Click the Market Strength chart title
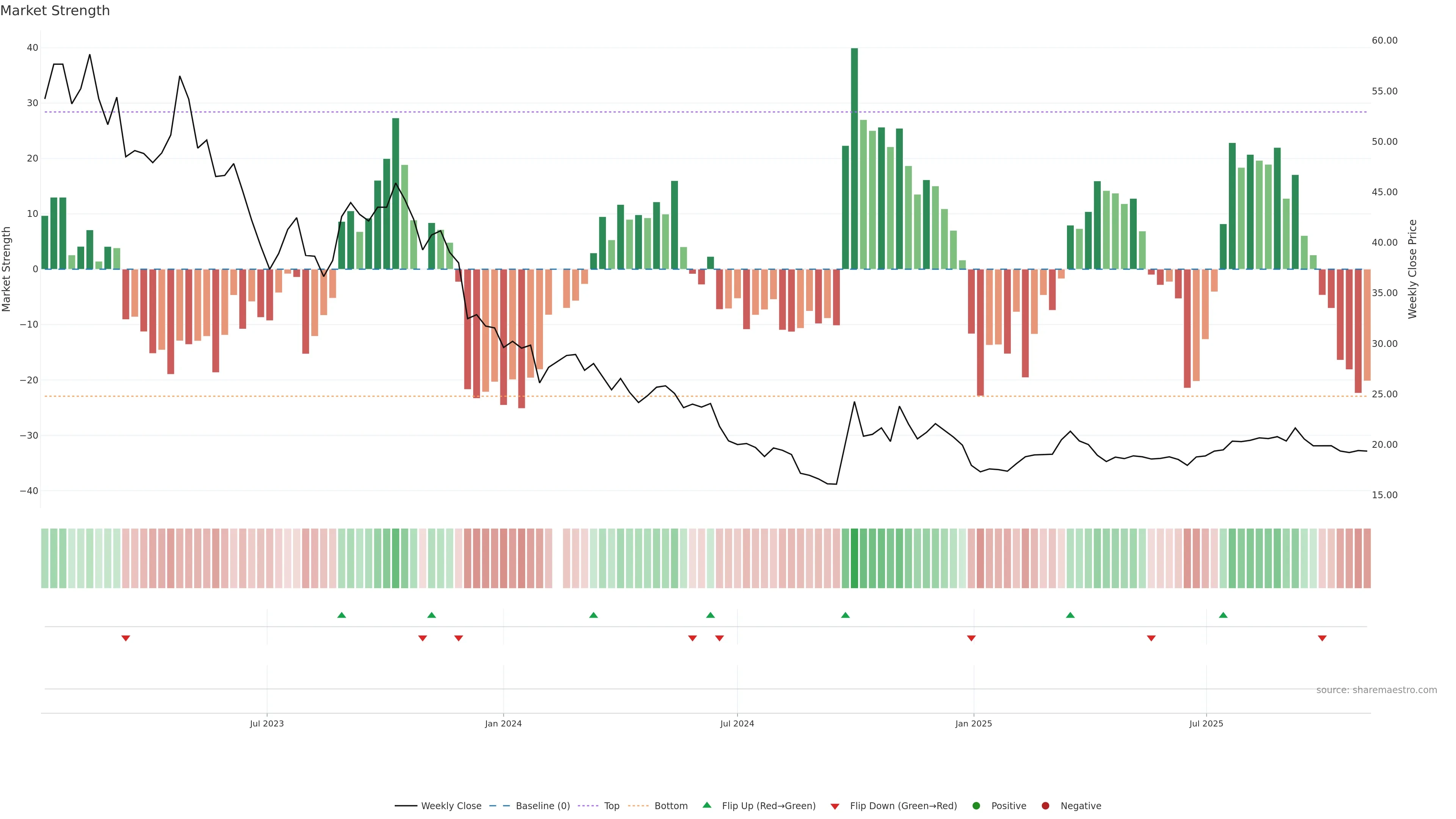This screenshot has width=1456, height=819. [x=55, y=11]
